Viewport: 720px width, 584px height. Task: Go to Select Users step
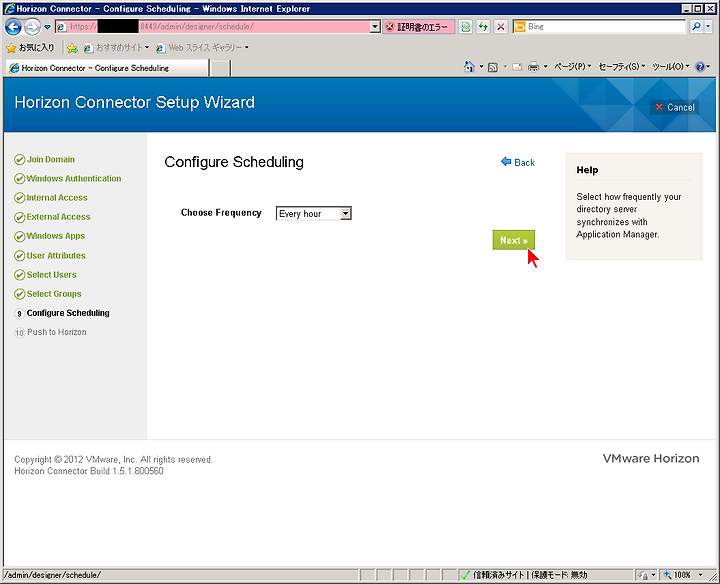[x=51, y=275]
